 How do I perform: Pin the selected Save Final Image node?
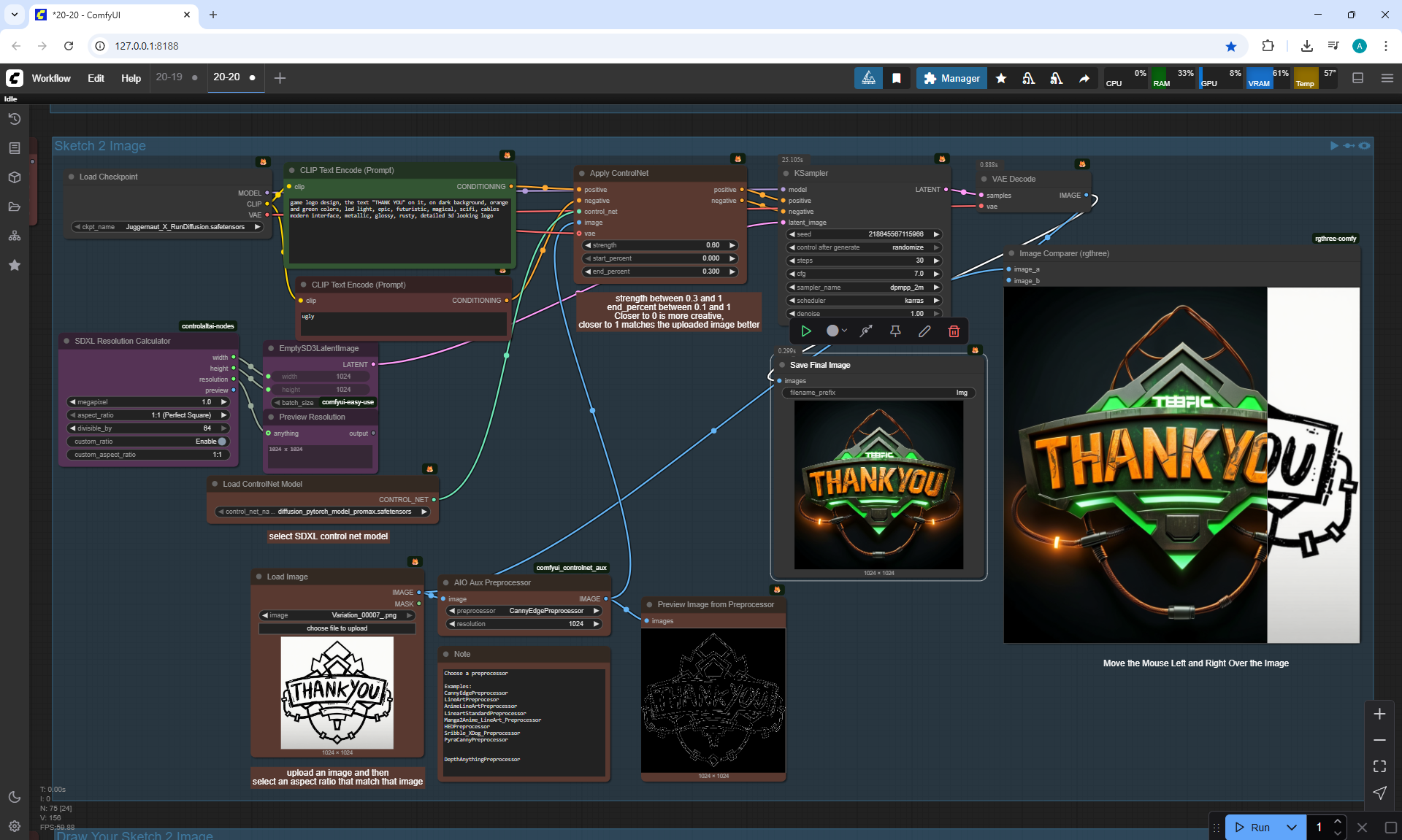(895, 331)
